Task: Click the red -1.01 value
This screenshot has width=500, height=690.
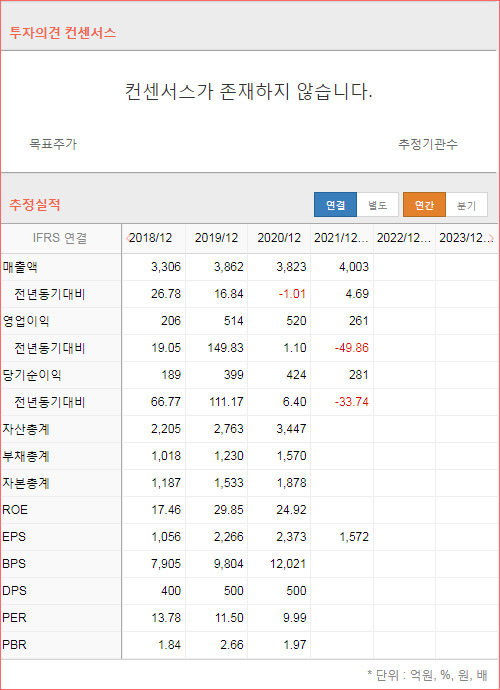Action: (292, 294)
